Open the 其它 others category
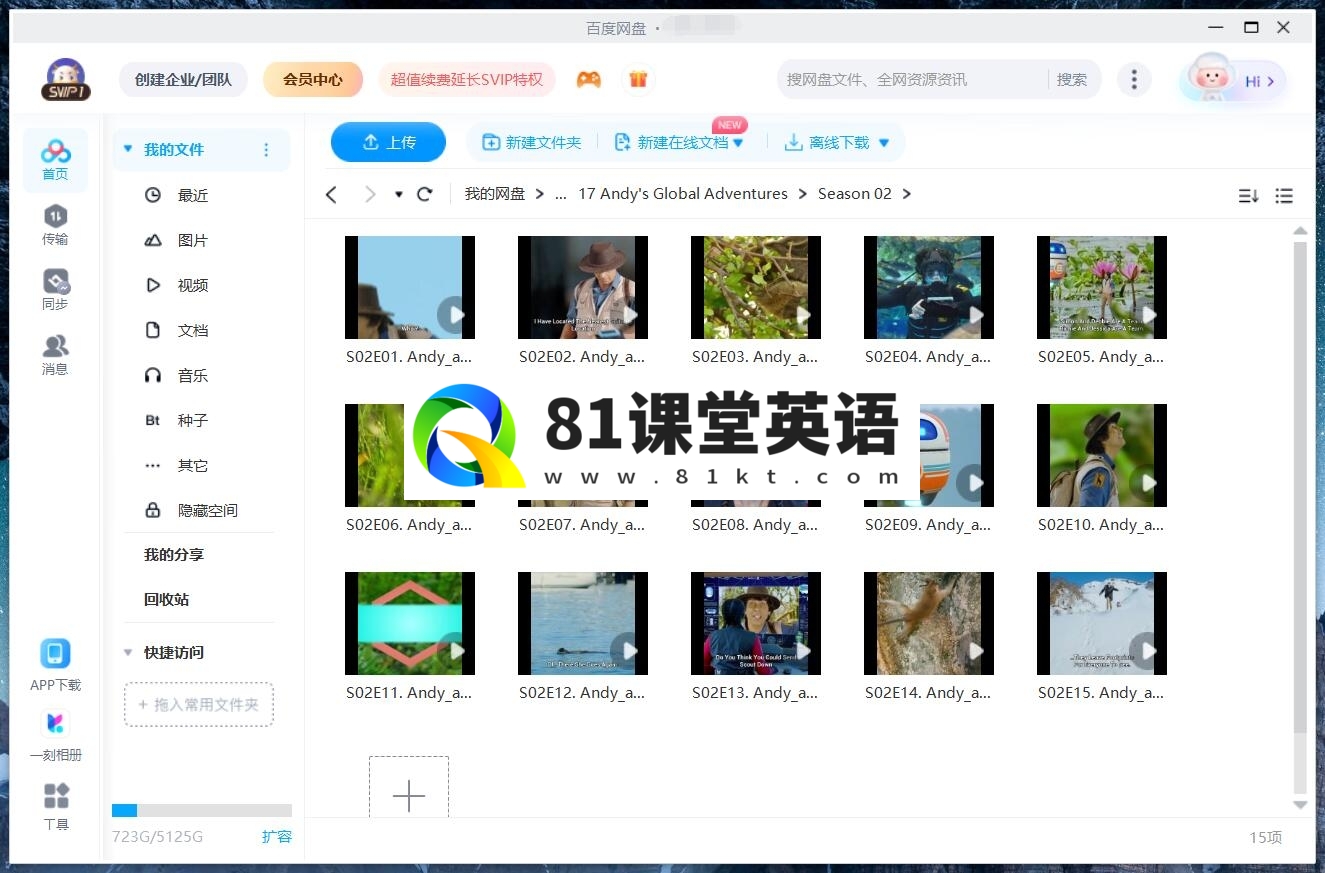Viewport: 1325px width, 873px height. click(x=193, y=465)
